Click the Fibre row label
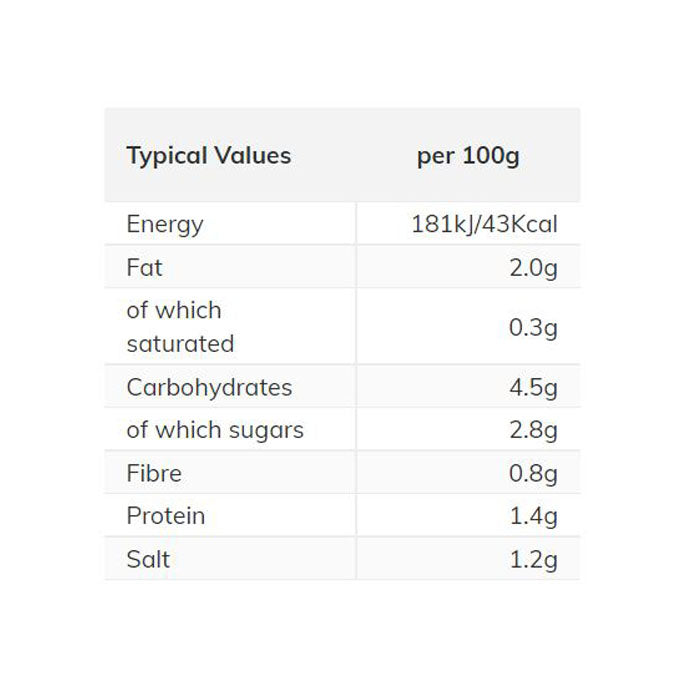Viewport: 700px width, 700px height. click(x=154, y=473)
